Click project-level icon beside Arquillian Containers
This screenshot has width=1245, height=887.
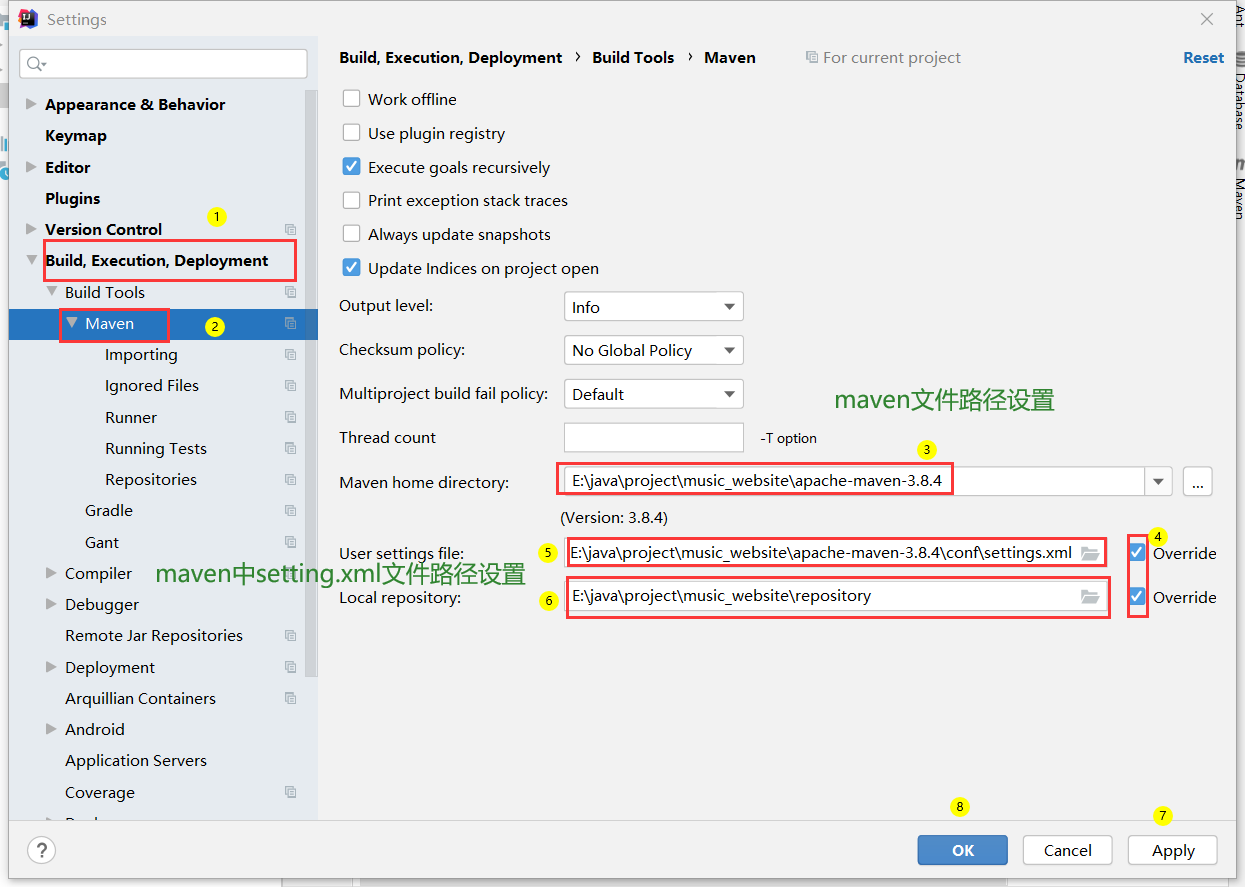pos(290,698)
